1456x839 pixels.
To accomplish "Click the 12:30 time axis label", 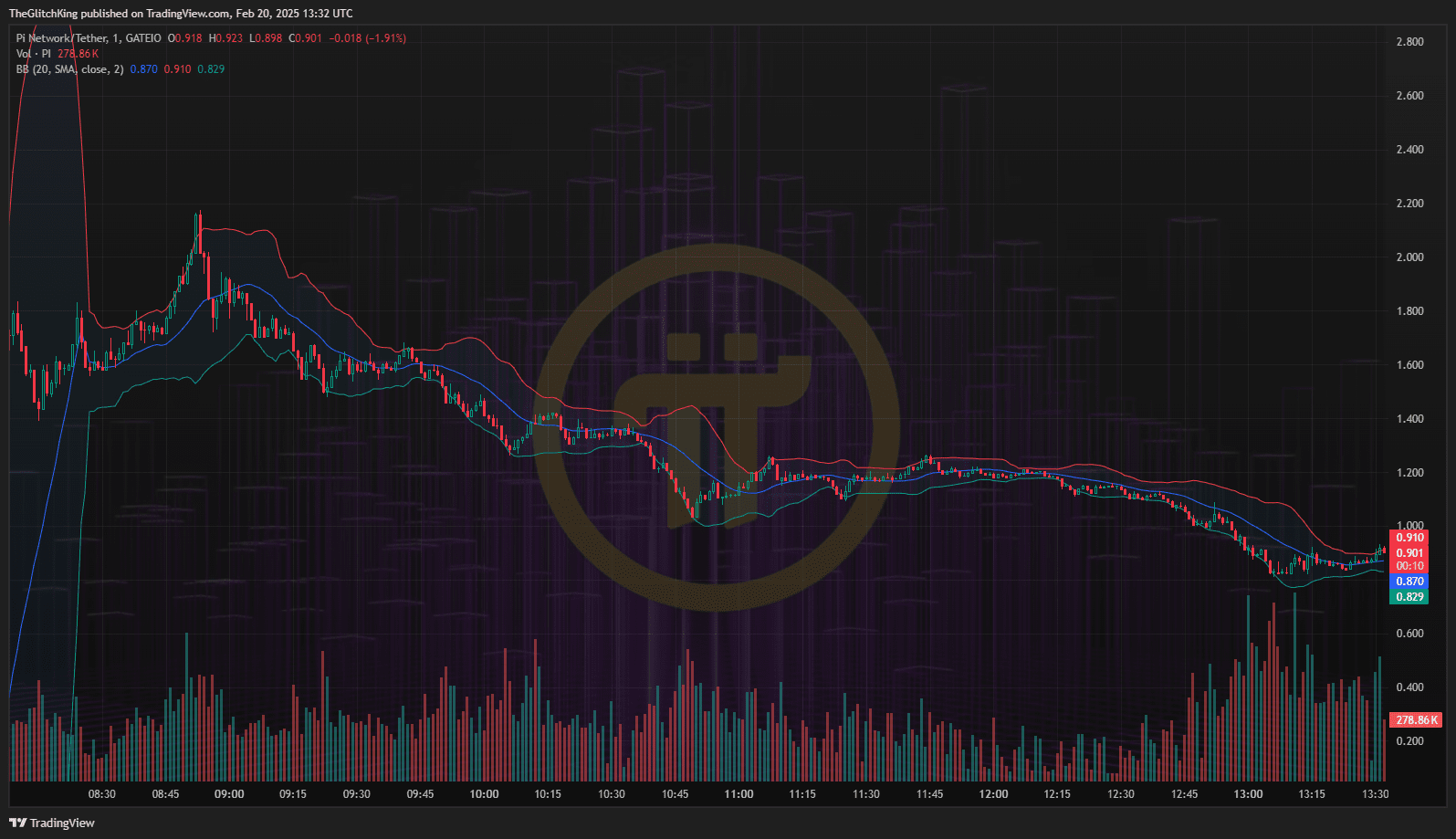I will (1121, 794).
